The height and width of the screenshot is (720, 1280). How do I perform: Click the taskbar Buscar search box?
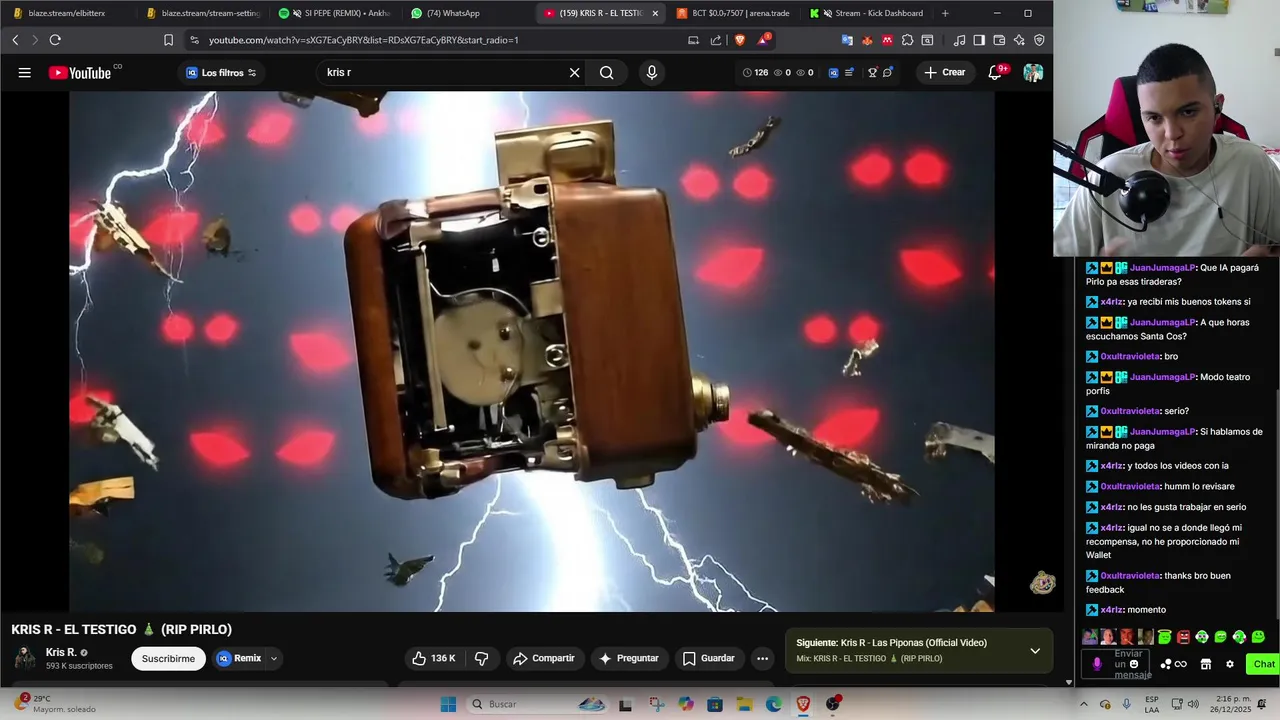[539, 704]
